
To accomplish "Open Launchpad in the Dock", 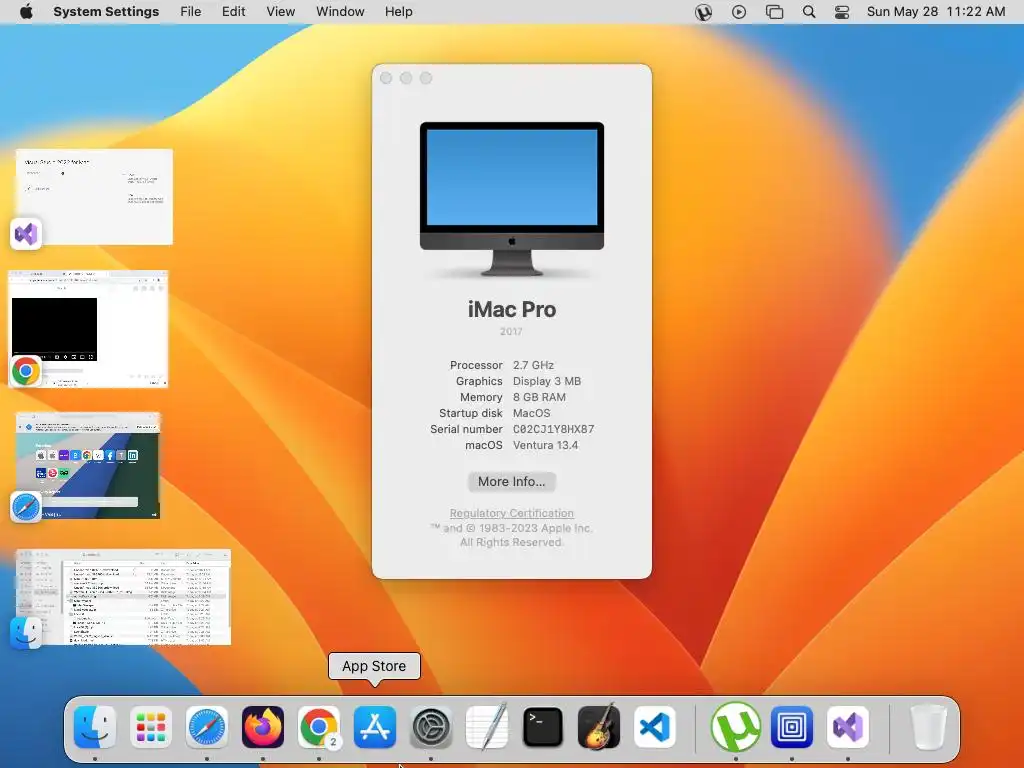I will (151, 727).
